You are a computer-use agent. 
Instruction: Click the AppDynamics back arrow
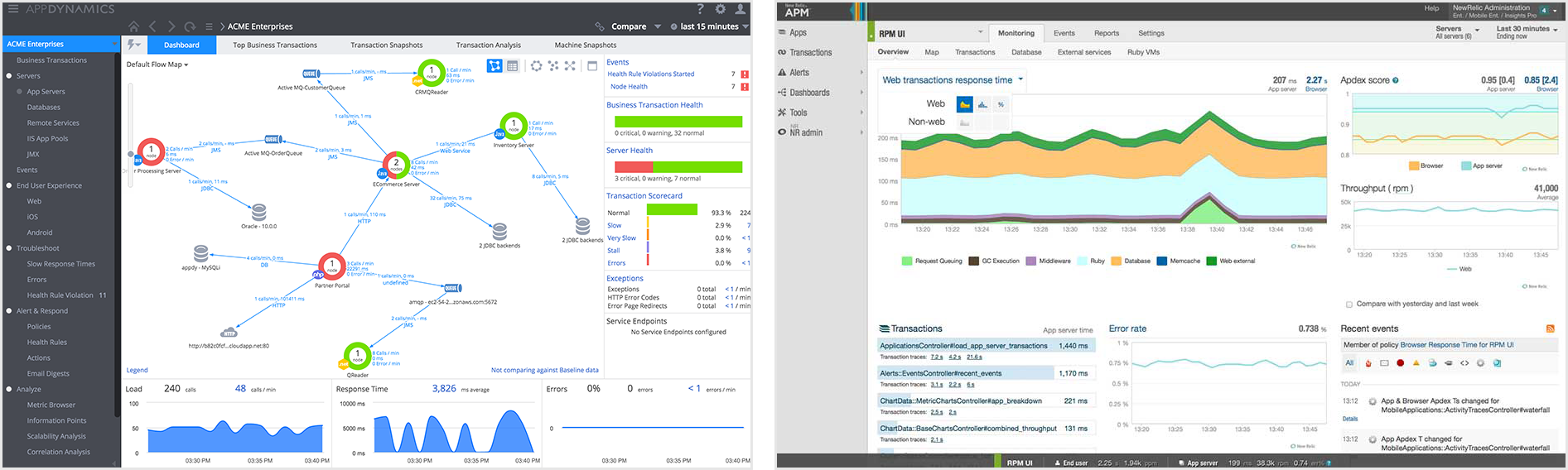click(x=152, y=26)
